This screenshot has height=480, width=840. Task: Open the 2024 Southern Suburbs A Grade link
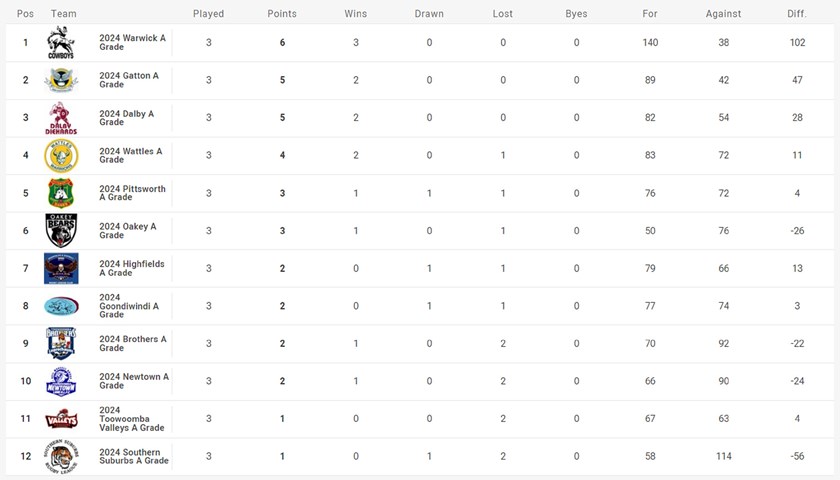tap(134, 456)
